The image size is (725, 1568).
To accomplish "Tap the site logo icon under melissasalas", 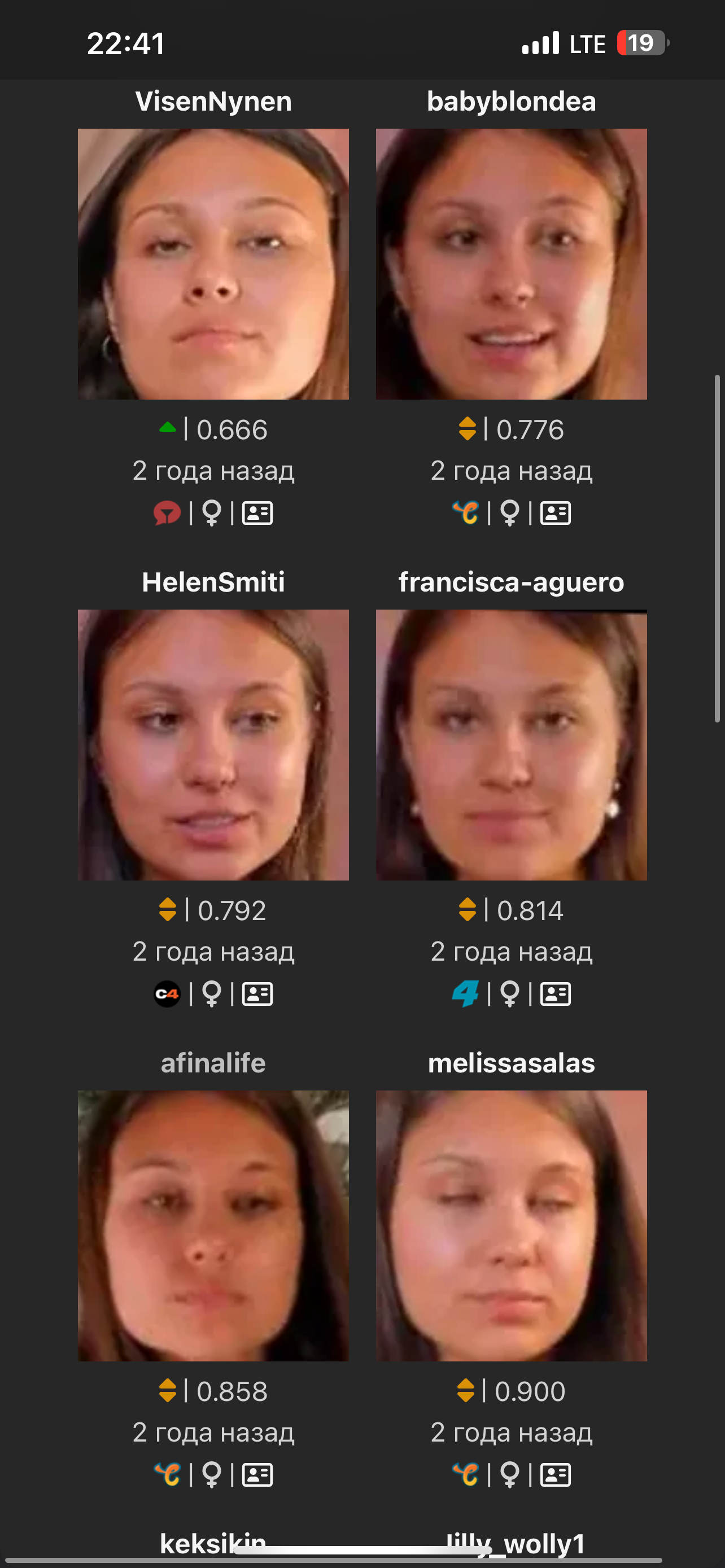I will click(x=465, y=1474).
